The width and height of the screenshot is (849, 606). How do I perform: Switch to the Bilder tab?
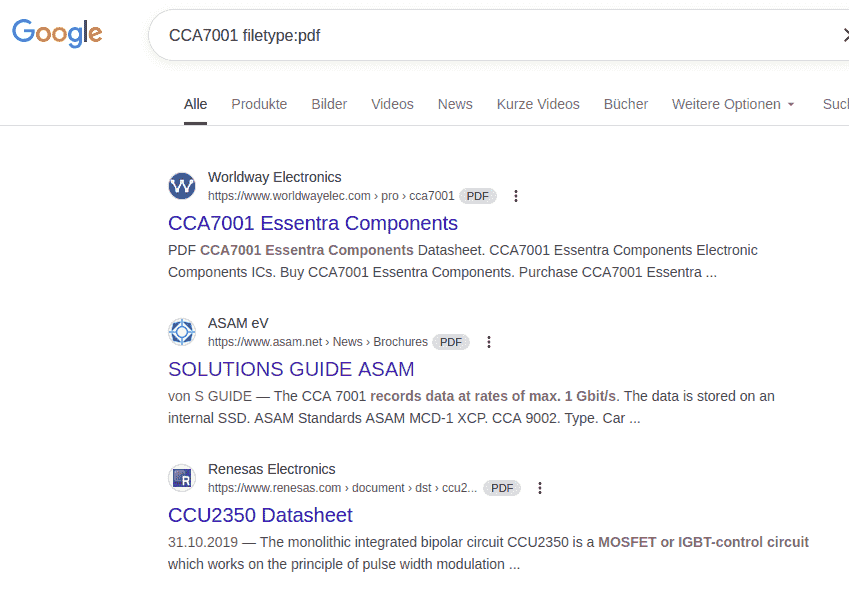tap(329, 104)
